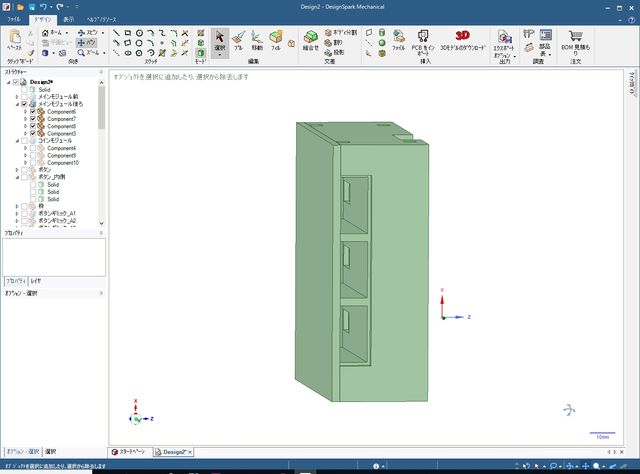The image size is (640, 474).
Task: Close the Design2 document tab
Action: pyautogui.click(x=190, y=452)
